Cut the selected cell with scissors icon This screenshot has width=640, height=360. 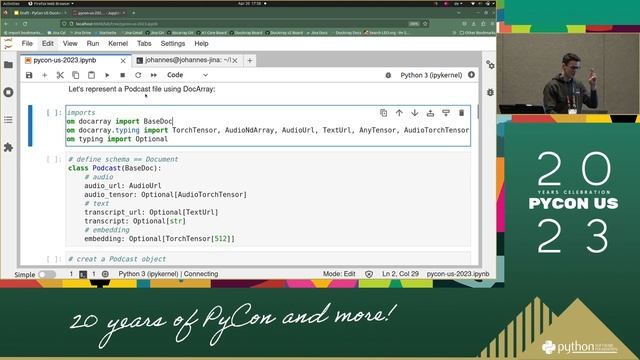pos(60,75)
